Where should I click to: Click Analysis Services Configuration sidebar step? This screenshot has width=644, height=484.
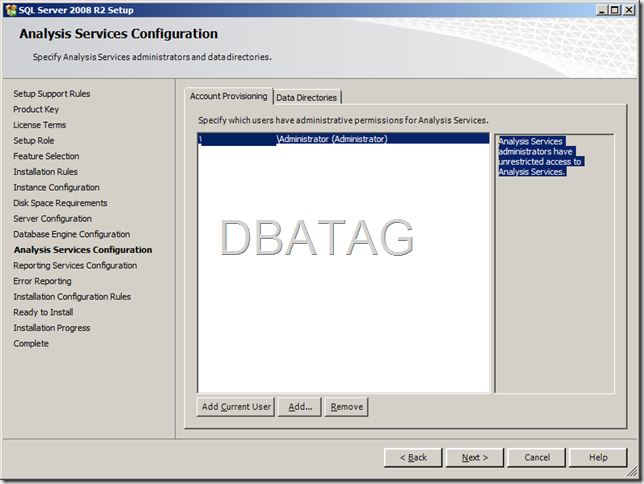click(x=83, y=250)
